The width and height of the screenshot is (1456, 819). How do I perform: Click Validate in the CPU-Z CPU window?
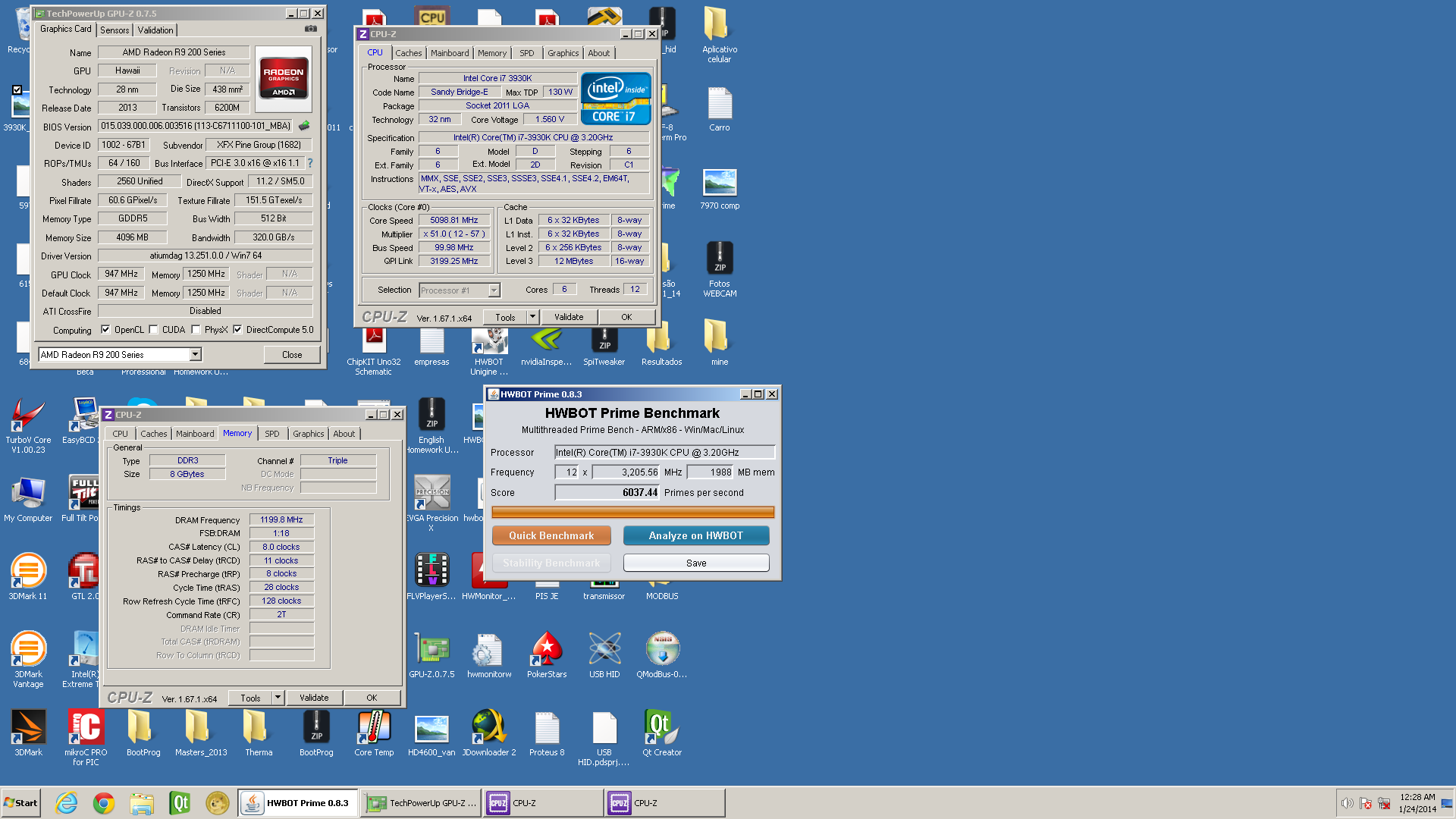569,317
